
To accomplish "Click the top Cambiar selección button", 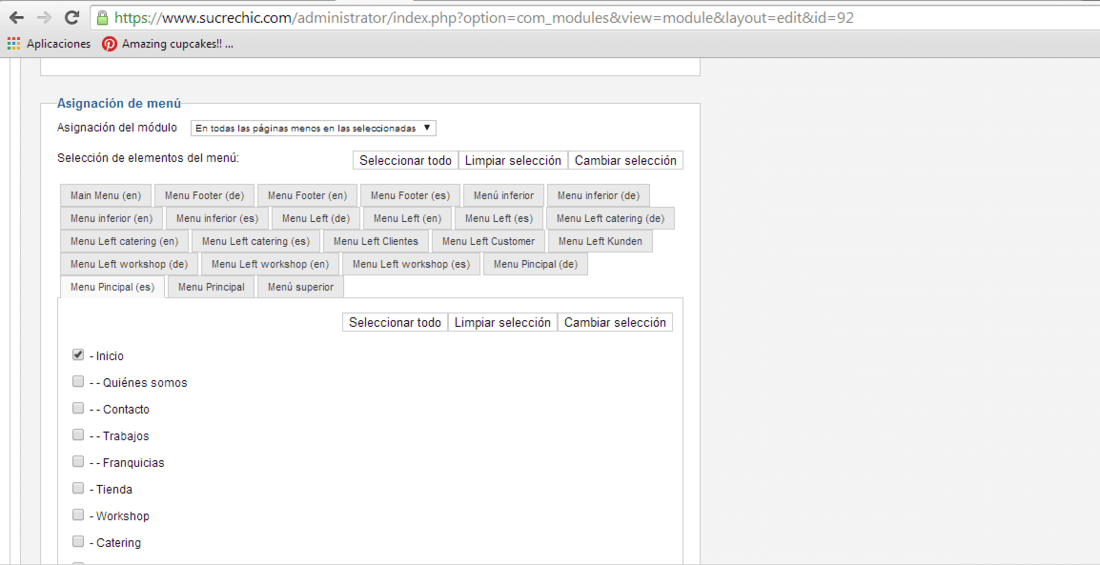I will pyautogui.click(x=625, y=160).
